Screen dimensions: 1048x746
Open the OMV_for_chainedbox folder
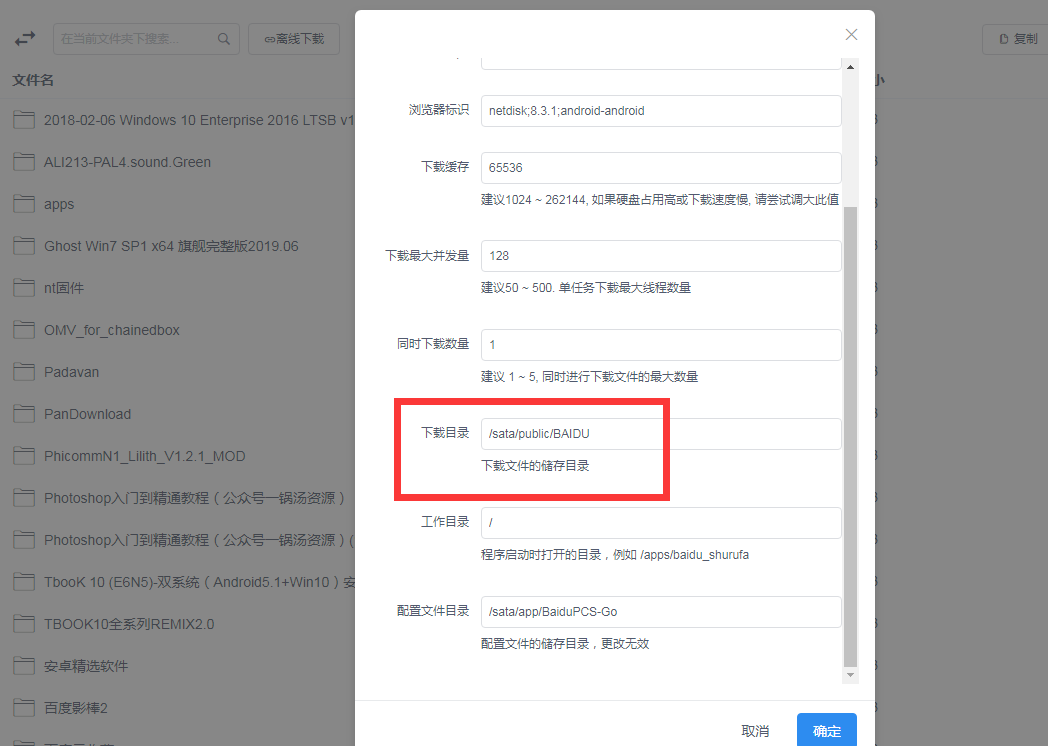coord(111,330)
